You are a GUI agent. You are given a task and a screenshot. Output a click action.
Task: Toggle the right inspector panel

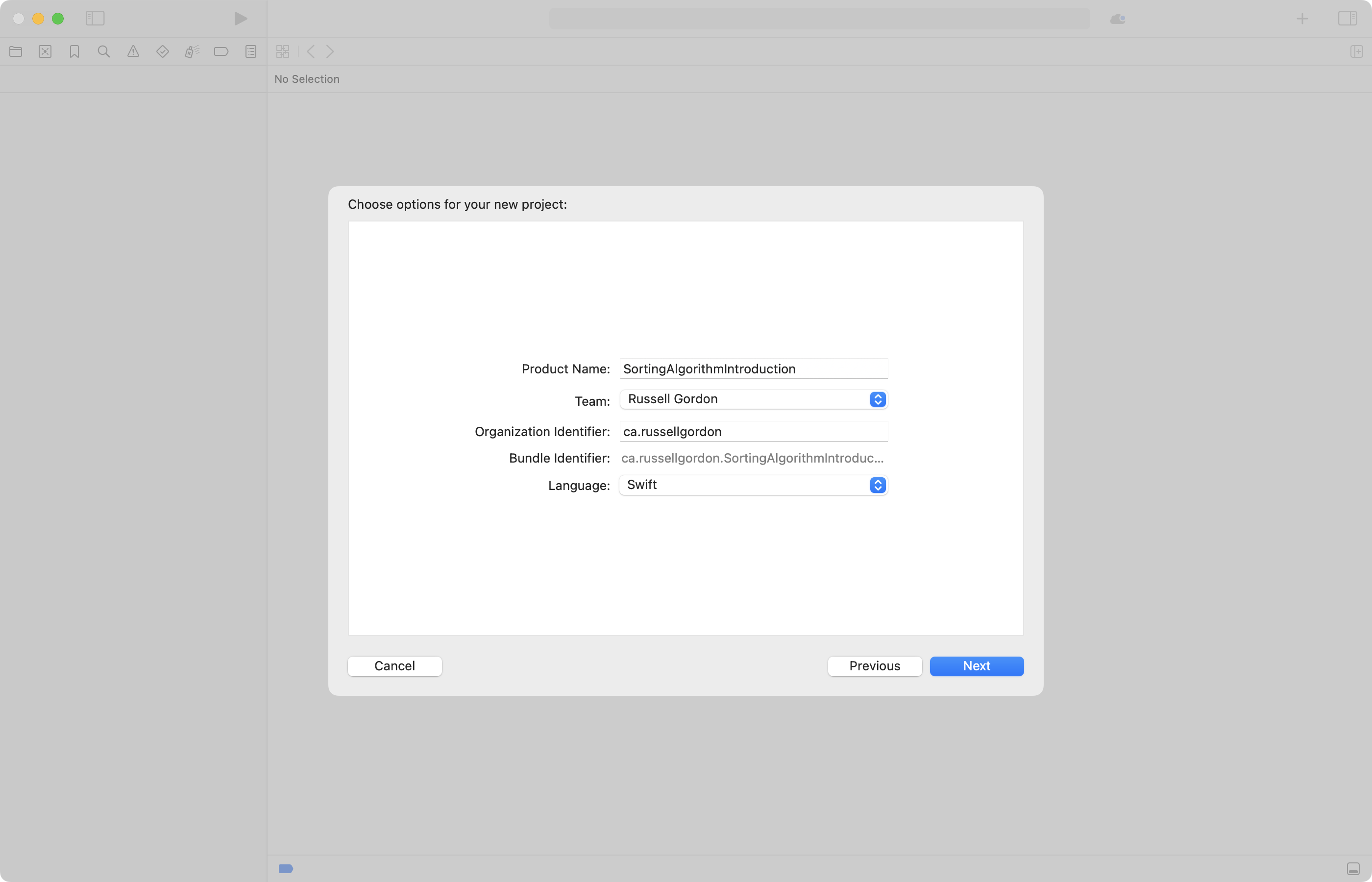coord(1347,18)
